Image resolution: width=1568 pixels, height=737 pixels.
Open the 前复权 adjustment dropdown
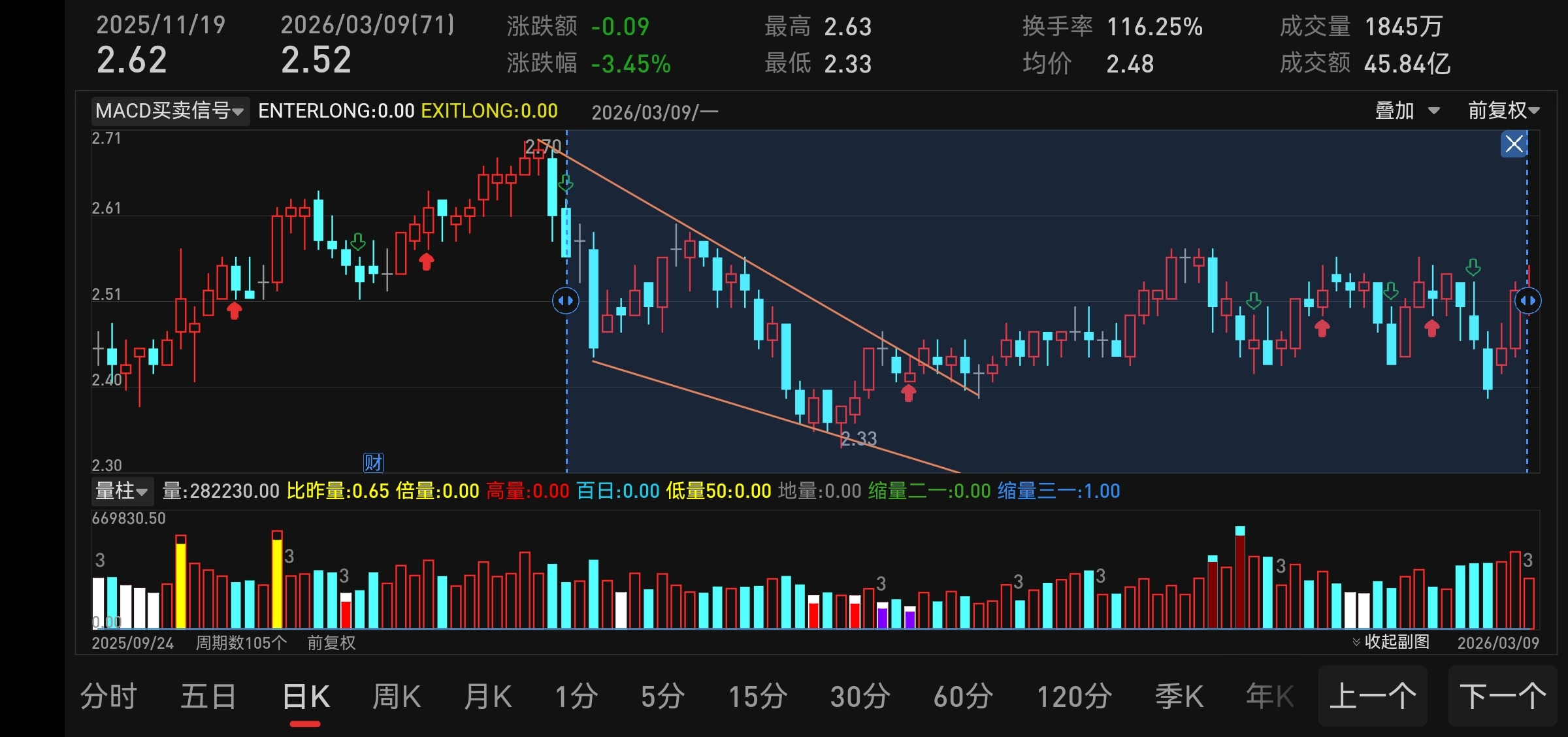(1503, 110)
